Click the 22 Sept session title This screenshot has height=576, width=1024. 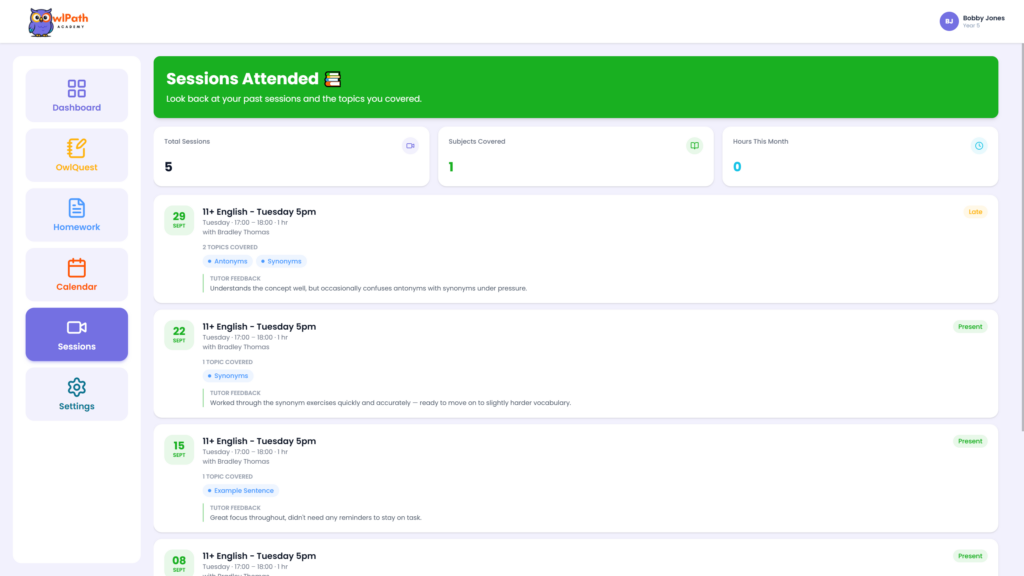259,327
